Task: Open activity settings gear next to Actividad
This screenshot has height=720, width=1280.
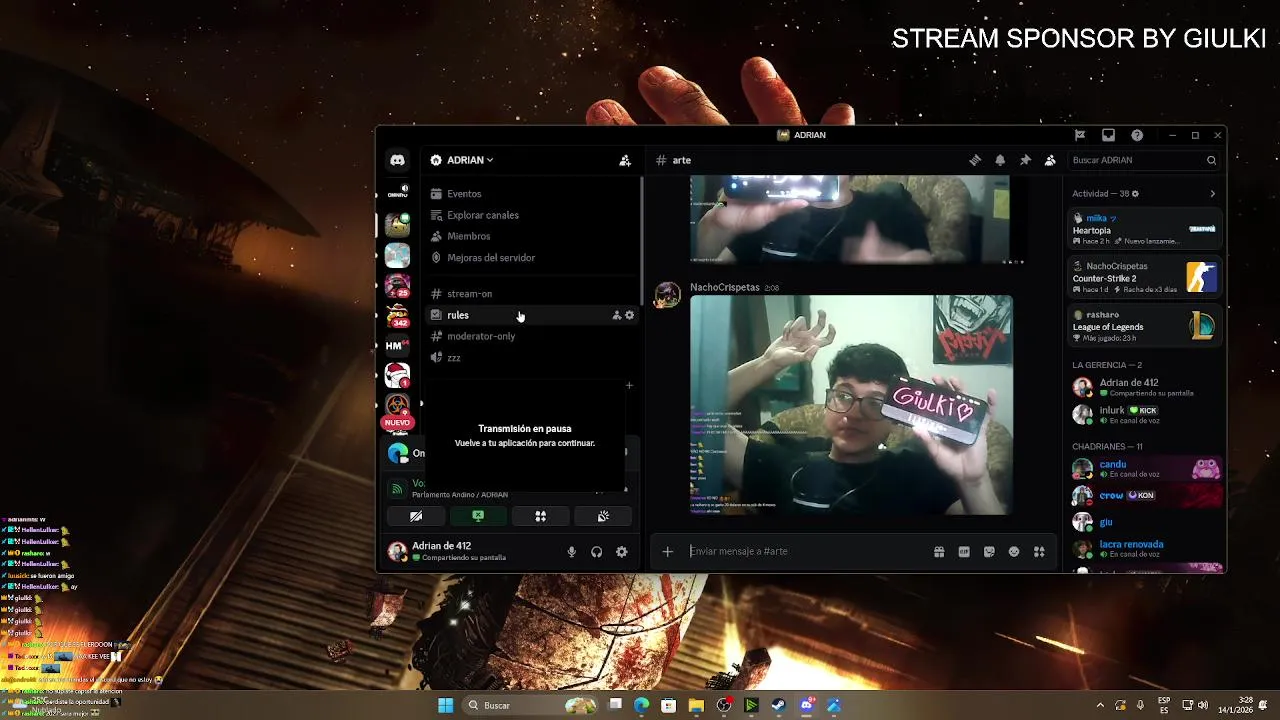Action: pyautogui.click(x=1135, y=194)
